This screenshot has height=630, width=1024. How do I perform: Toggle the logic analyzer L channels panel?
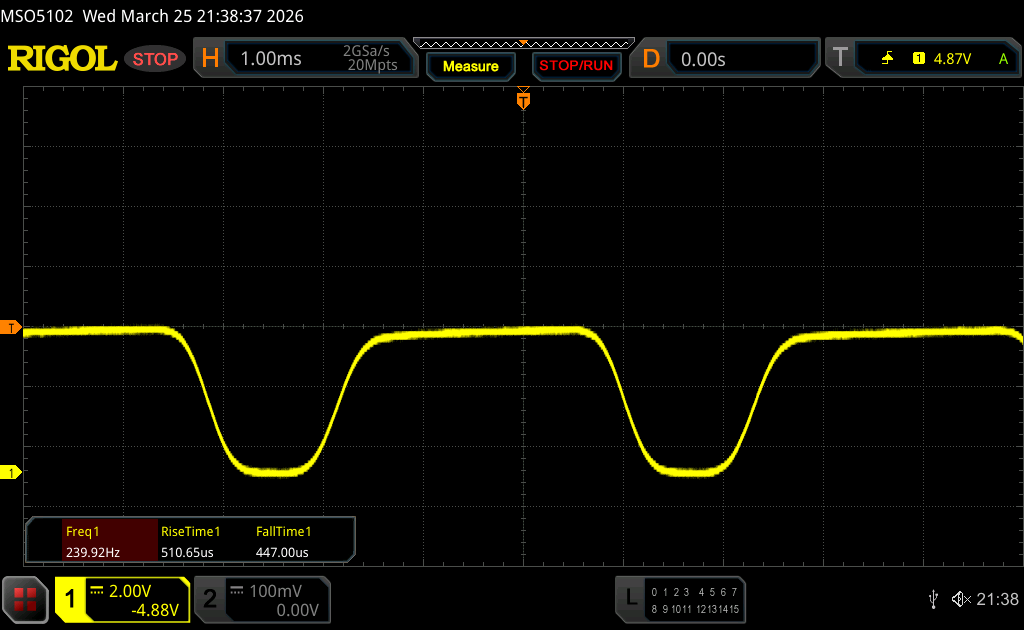pos(682,598)
